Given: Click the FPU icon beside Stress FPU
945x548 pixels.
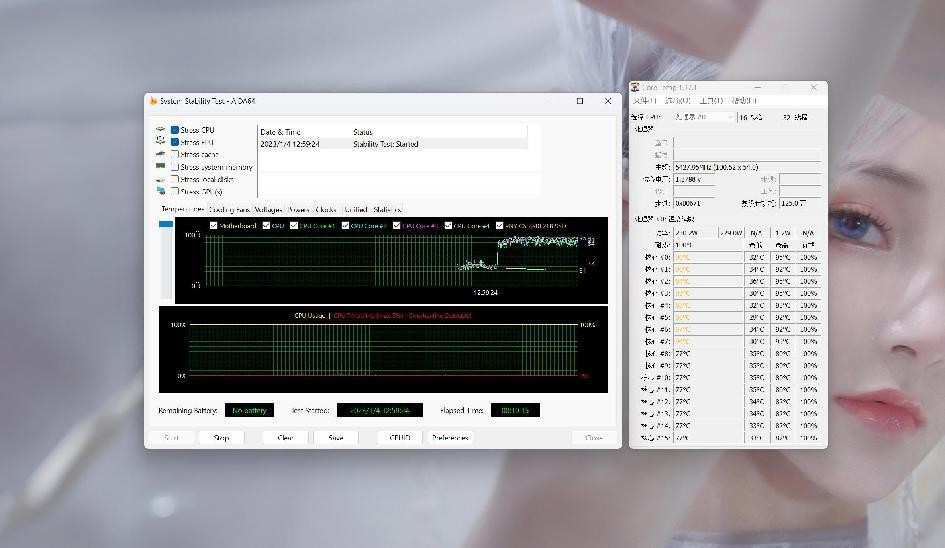Looking at the screenshot, I should 161,142.
